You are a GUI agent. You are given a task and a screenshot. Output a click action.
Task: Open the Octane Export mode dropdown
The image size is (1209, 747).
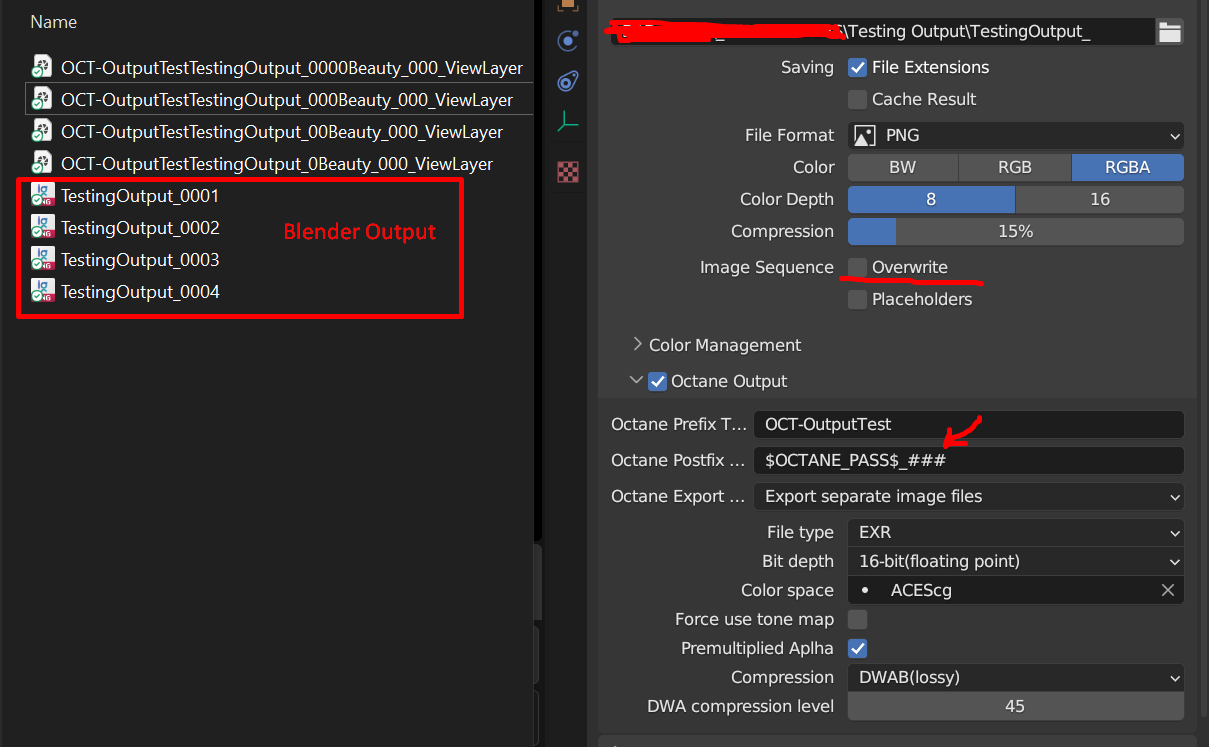969,496
